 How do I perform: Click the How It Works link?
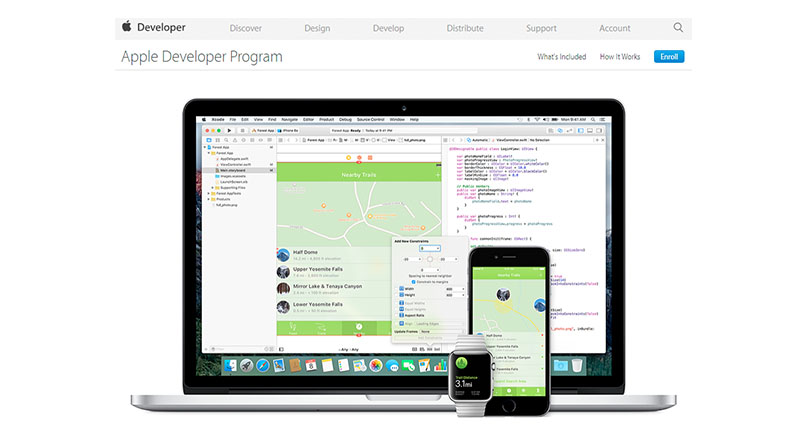click(619, 57)
